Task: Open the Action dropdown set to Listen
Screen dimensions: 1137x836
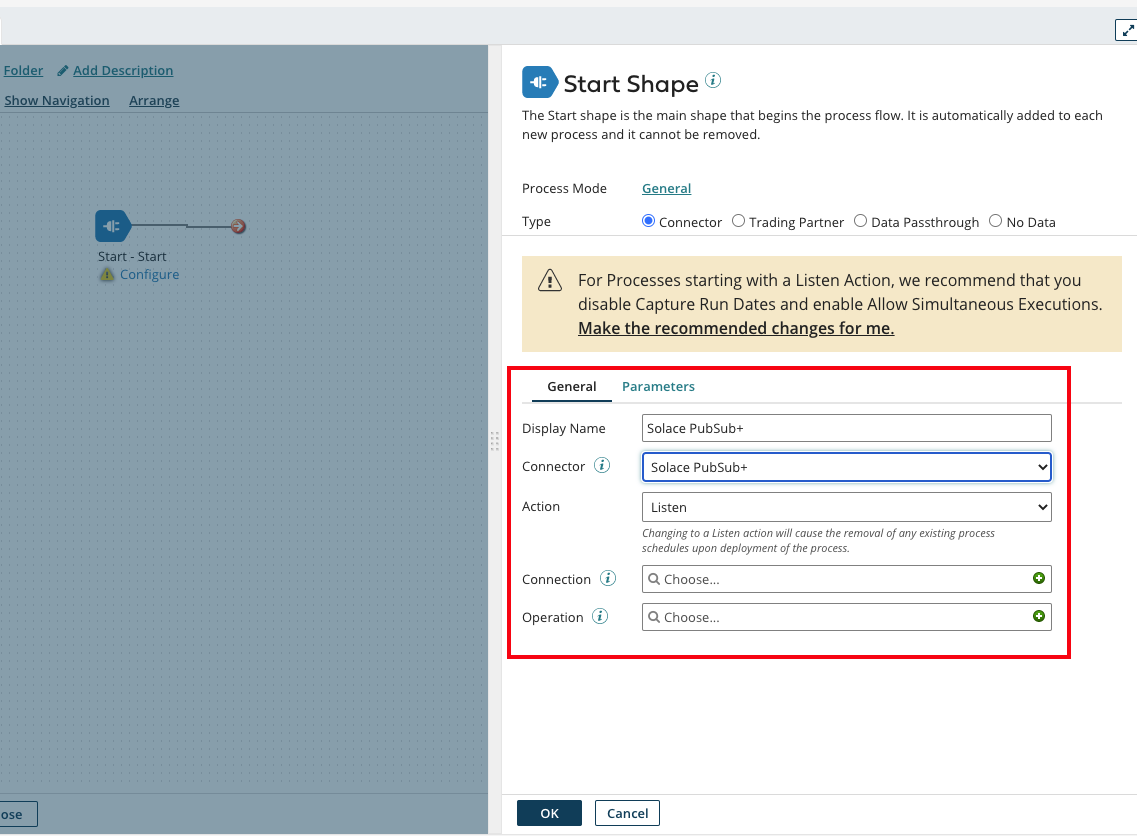Action: point(846,507)
